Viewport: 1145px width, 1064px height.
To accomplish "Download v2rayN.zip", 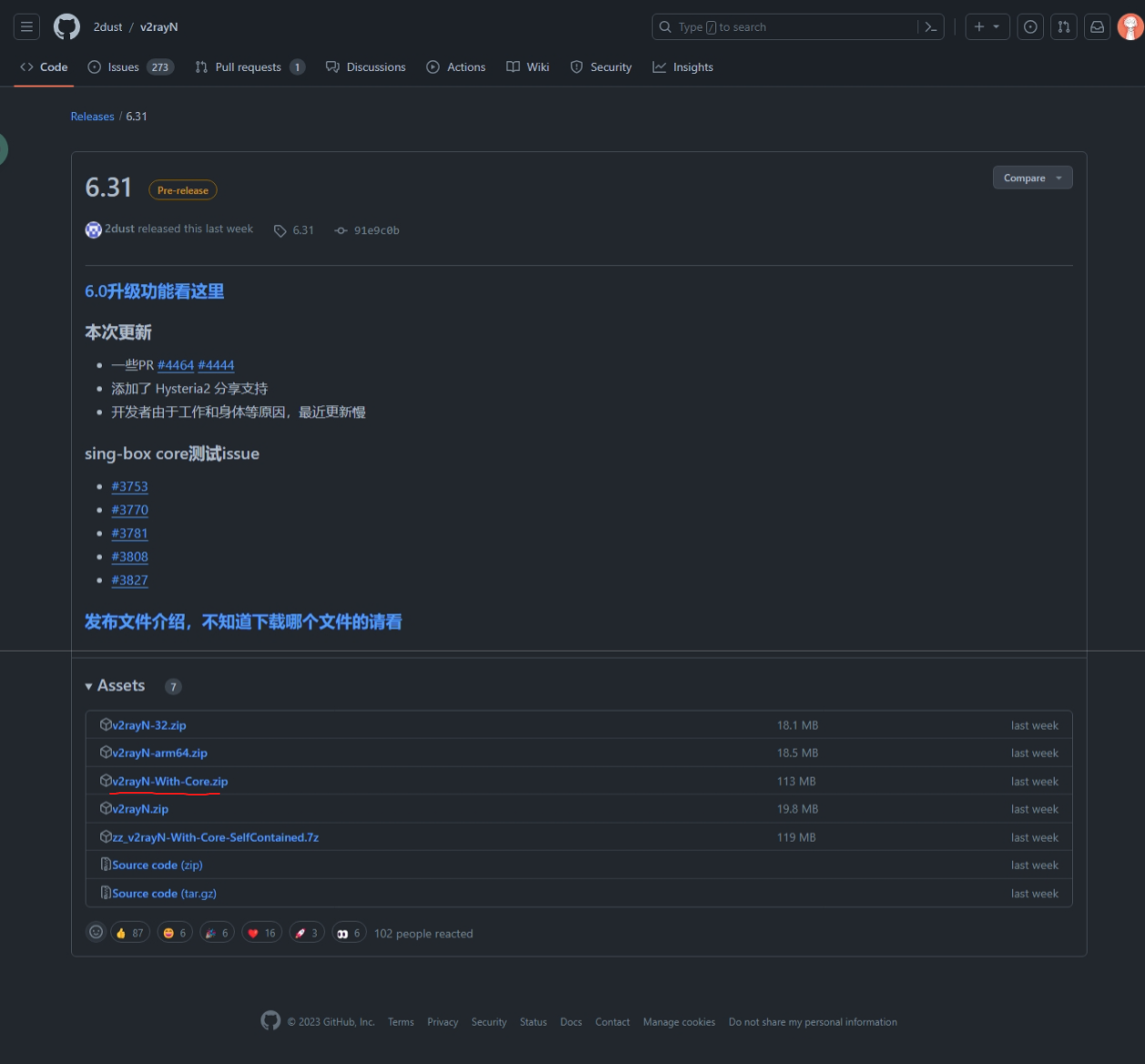I will pos(140,808).
